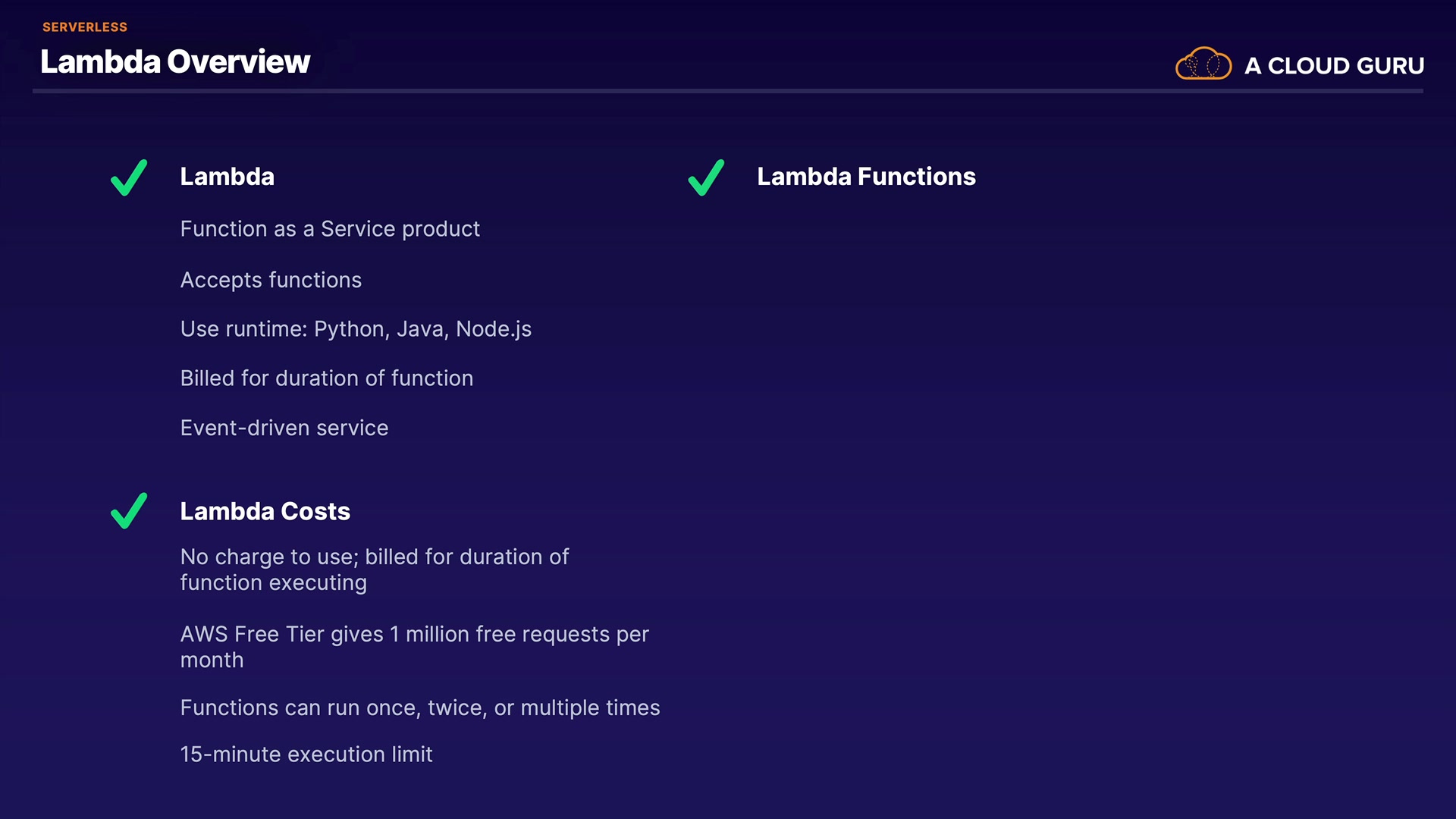This screenshot has height=819, width=1456.
Task: Click the Accepts functions bullet text
Action: (x=271, y=281)
